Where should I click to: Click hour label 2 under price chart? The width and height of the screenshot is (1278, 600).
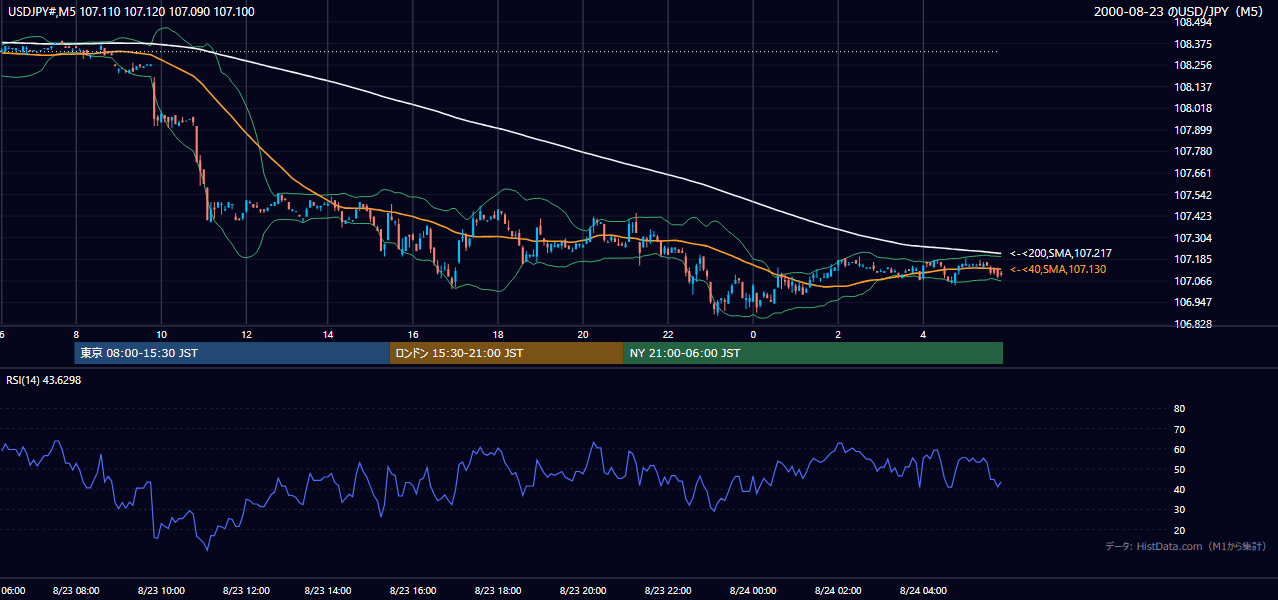point(838,335)
